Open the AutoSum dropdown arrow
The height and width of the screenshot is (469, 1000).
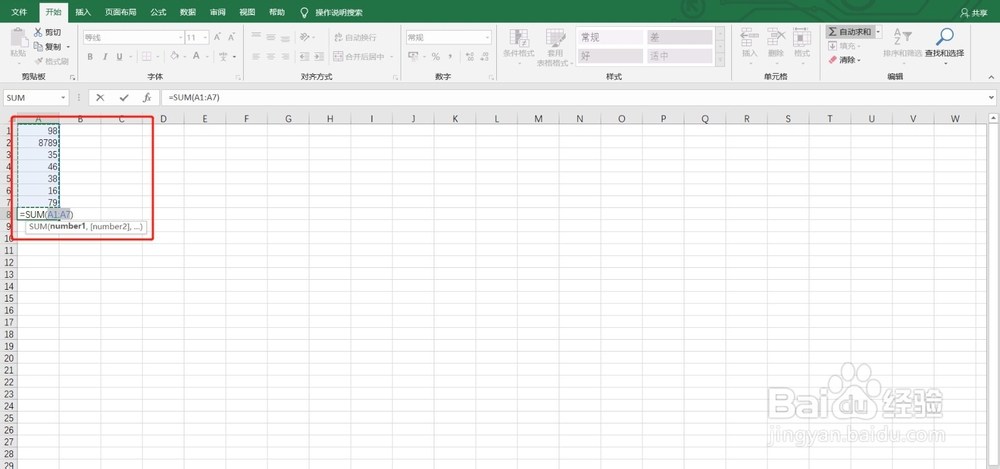[x=878, y=32]
